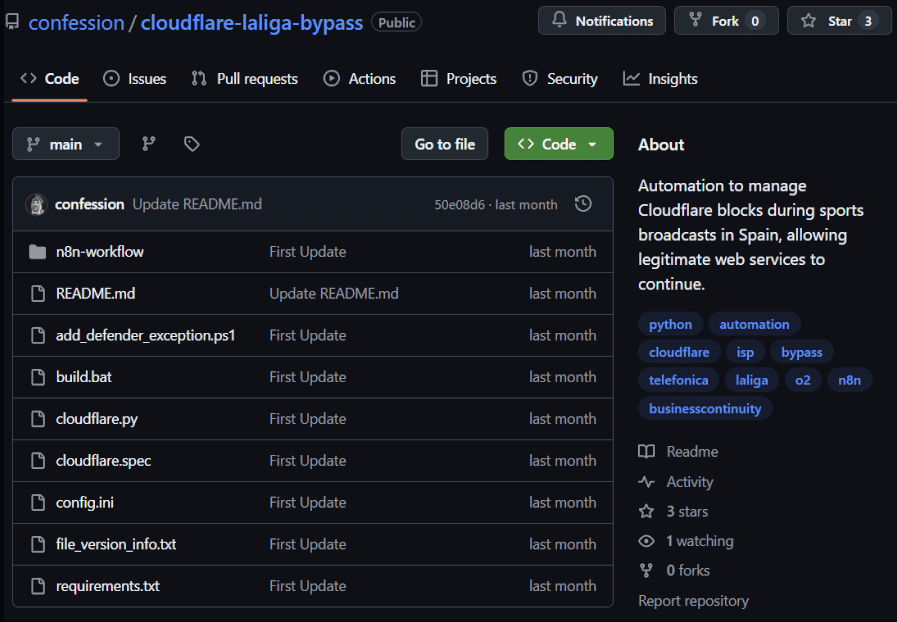Open the confession author link in commit row

point(89,204)
